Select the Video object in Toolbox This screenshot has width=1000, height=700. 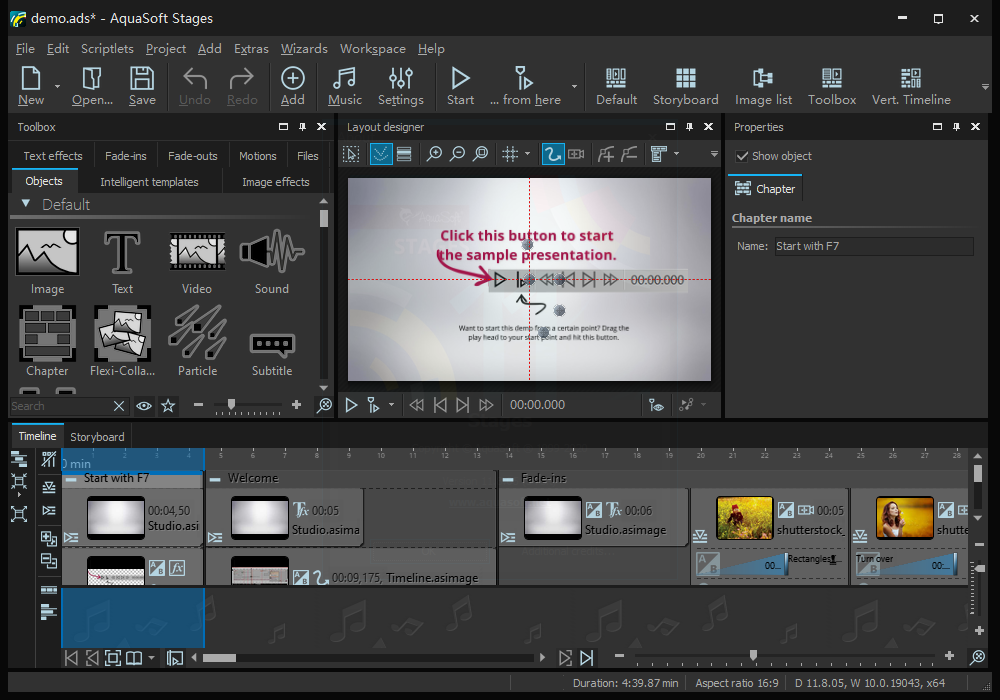click(x=196, y=262)
